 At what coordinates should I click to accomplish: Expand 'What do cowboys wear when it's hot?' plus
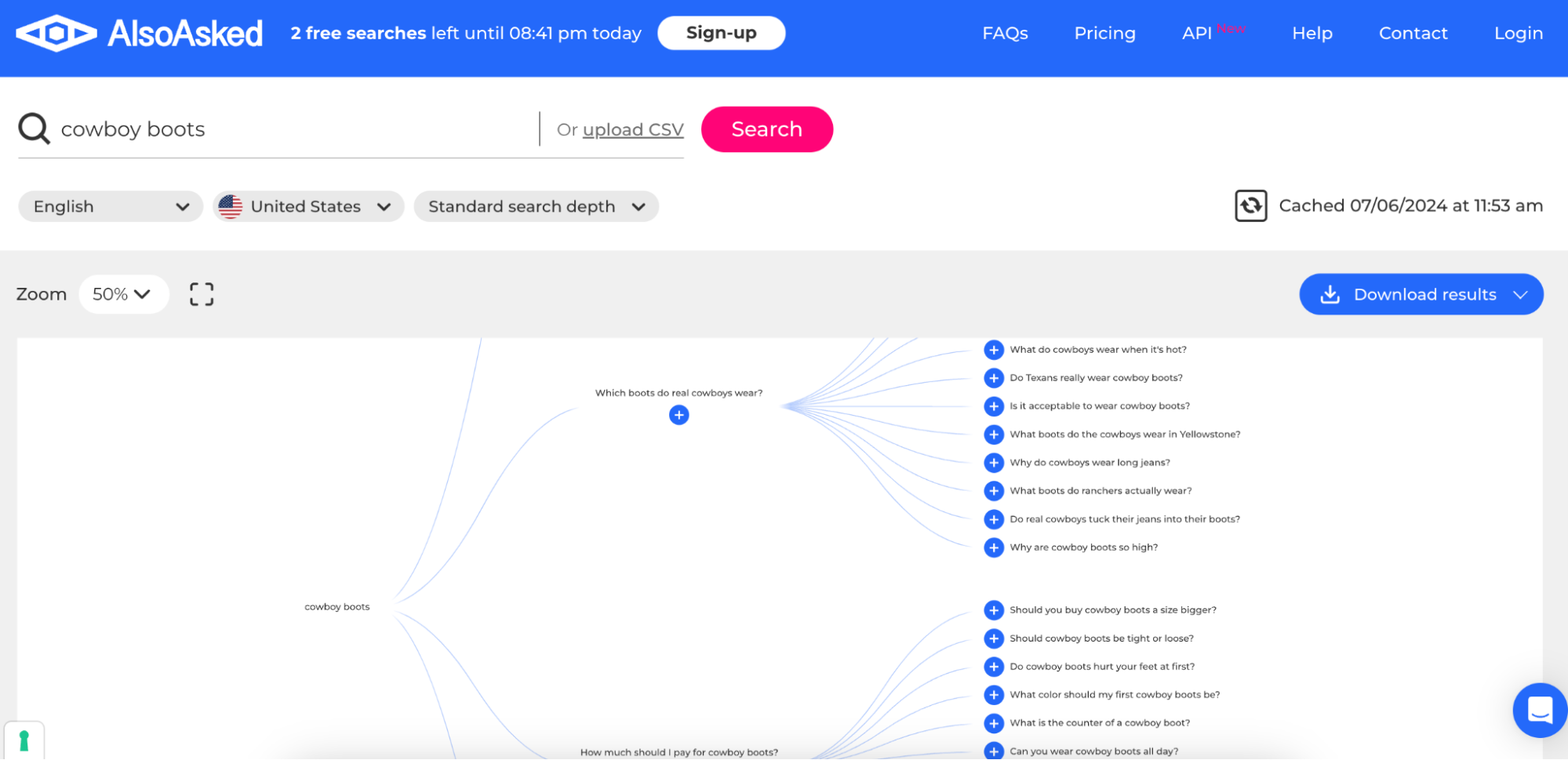pyautogui.click(x=994, y=350)
